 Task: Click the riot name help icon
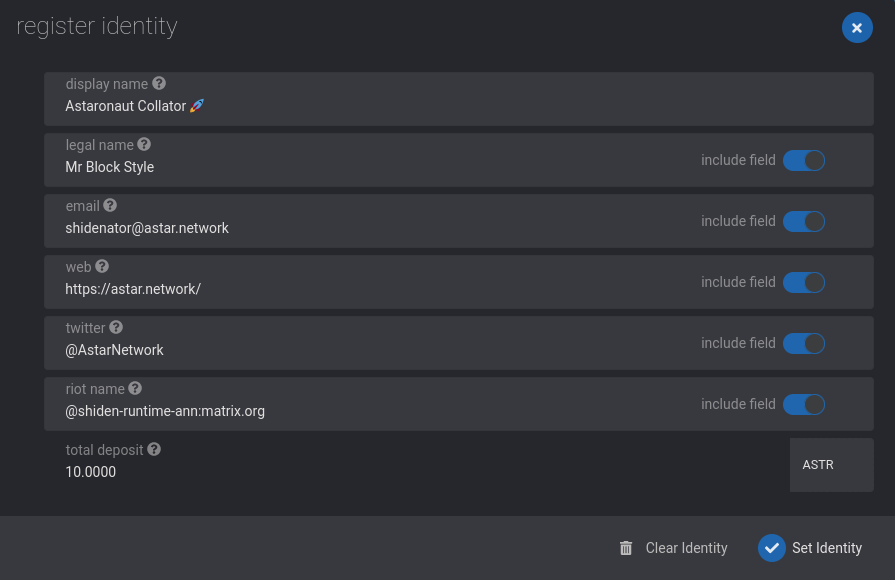pos(135,389)
